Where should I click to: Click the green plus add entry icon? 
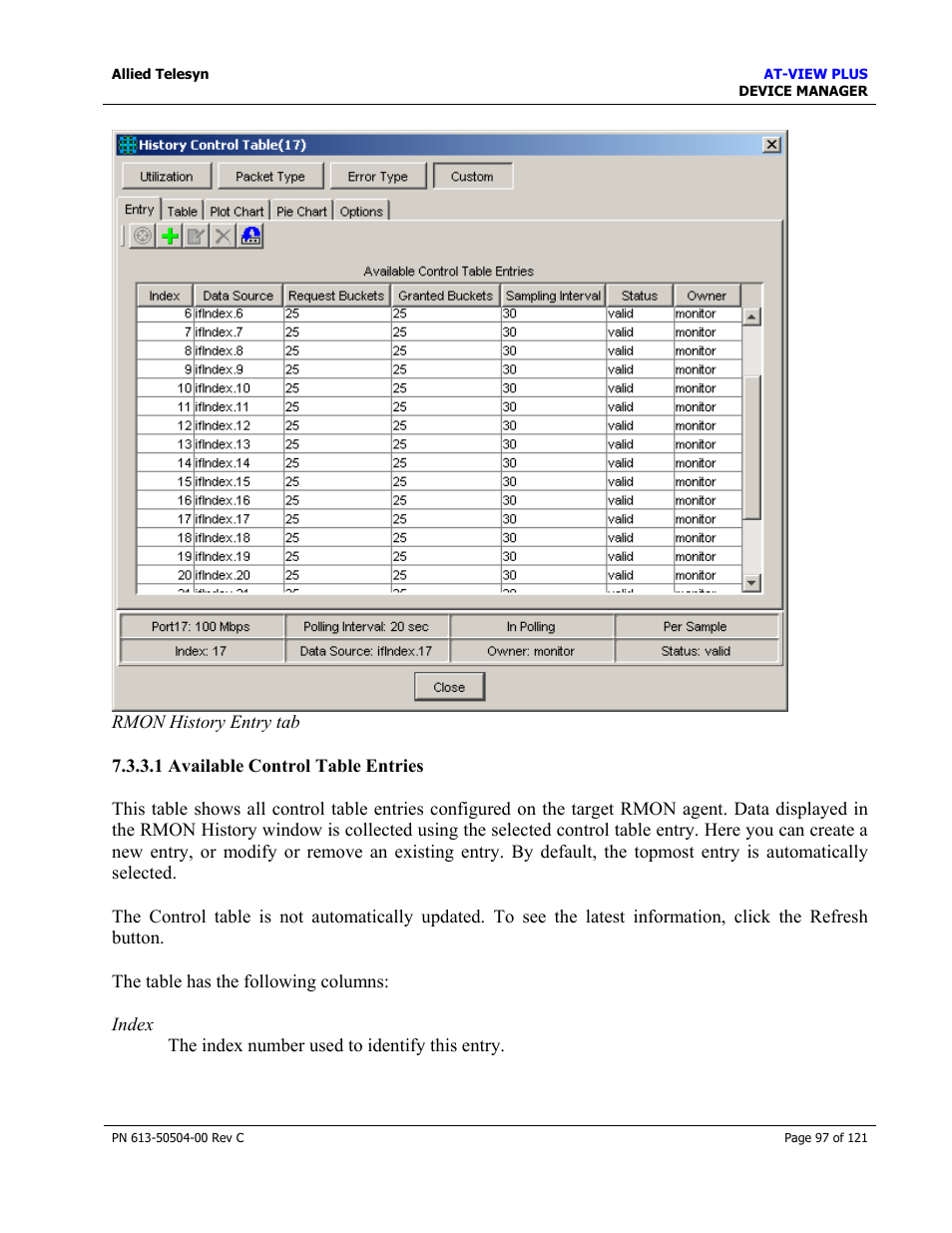pos(170,236)
